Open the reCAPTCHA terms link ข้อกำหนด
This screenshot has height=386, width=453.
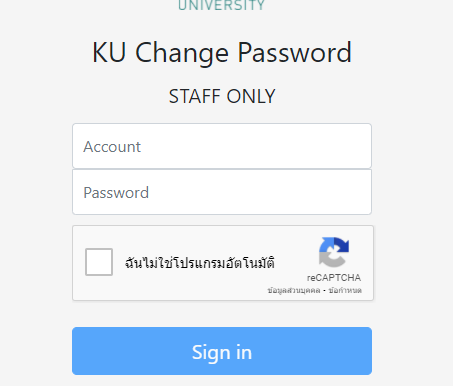pyautogui.click(x=345, y=290)
